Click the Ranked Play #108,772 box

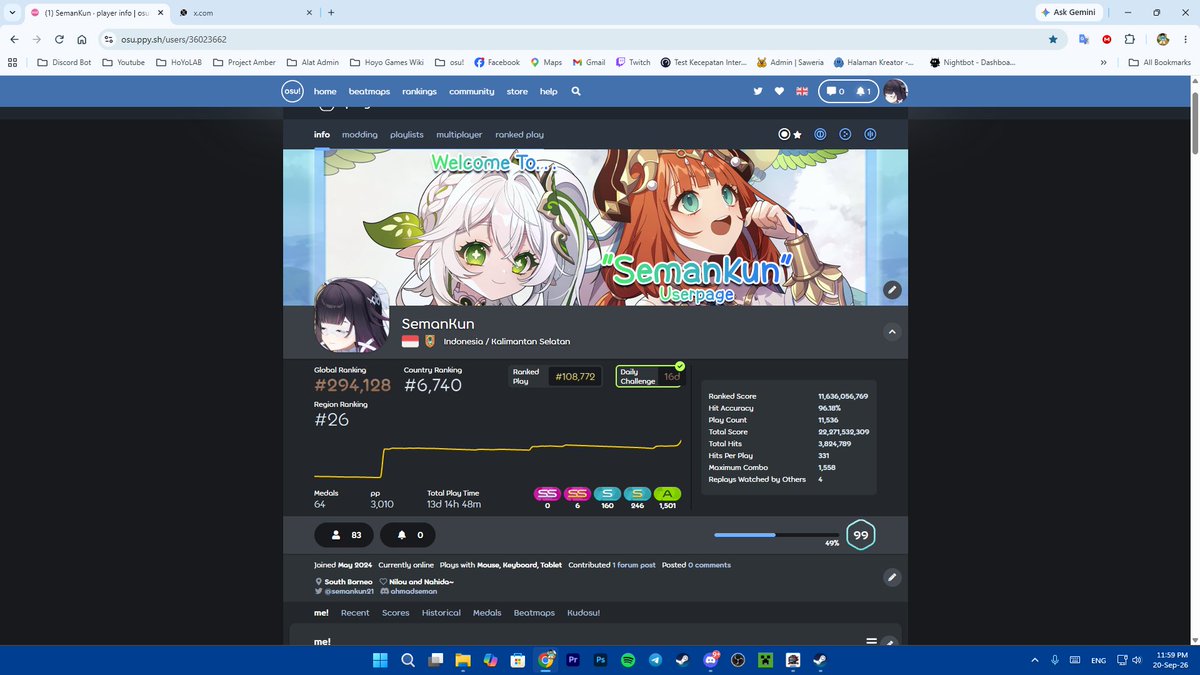coord(557,376)
